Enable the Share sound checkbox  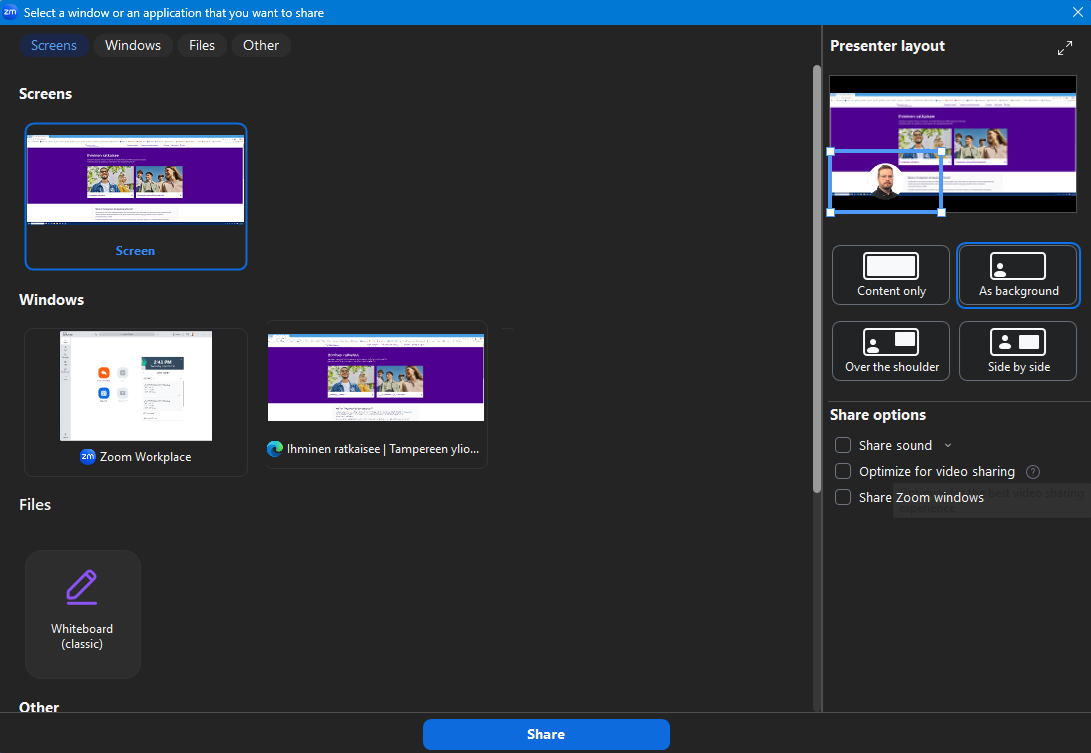click(x=843, y=445)
